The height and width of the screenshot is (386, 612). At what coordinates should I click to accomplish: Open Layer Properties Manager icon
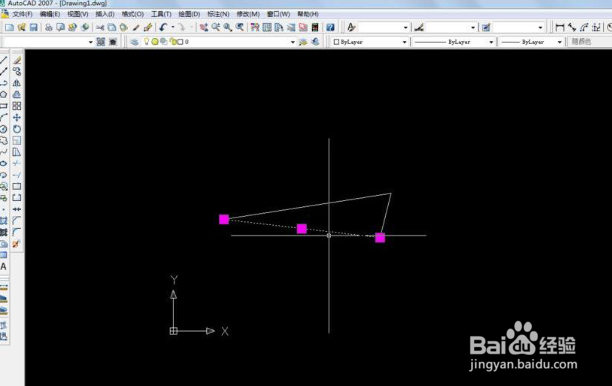(135, 42)
